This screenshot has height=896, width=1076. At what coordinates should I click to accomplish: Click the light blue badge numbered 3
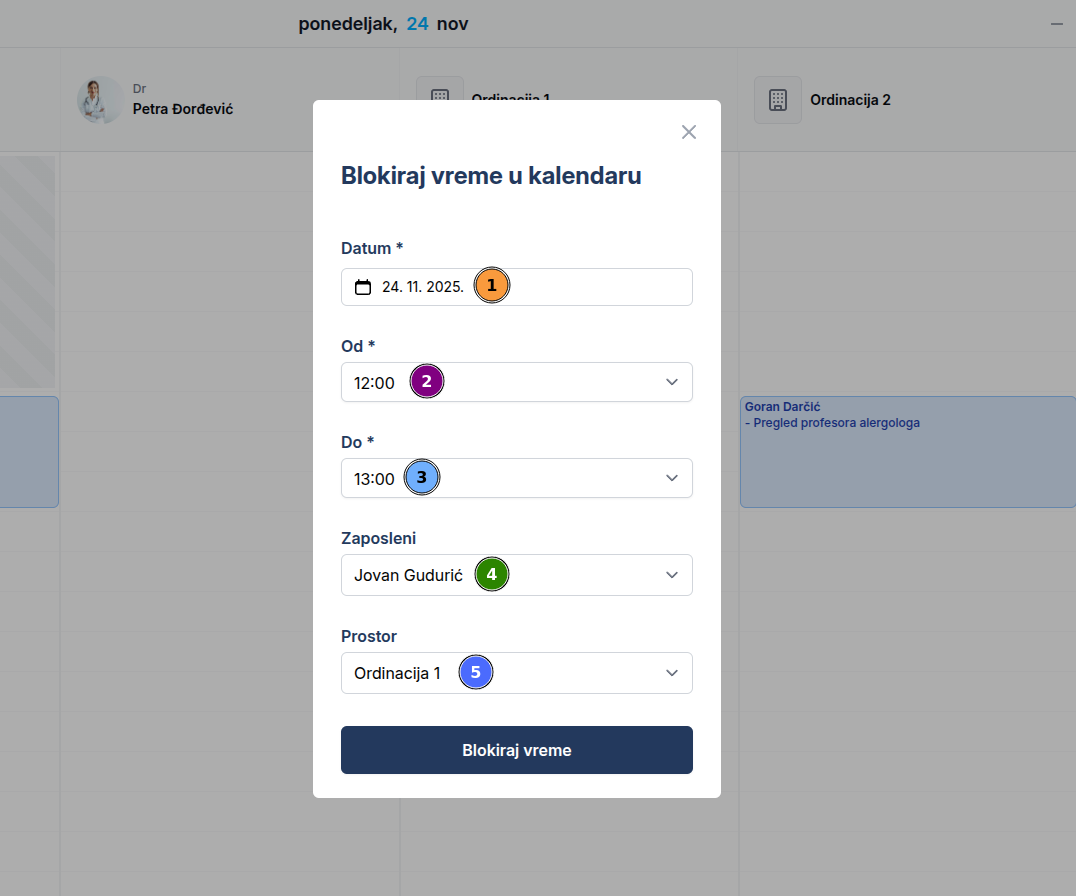coord(422,478)
